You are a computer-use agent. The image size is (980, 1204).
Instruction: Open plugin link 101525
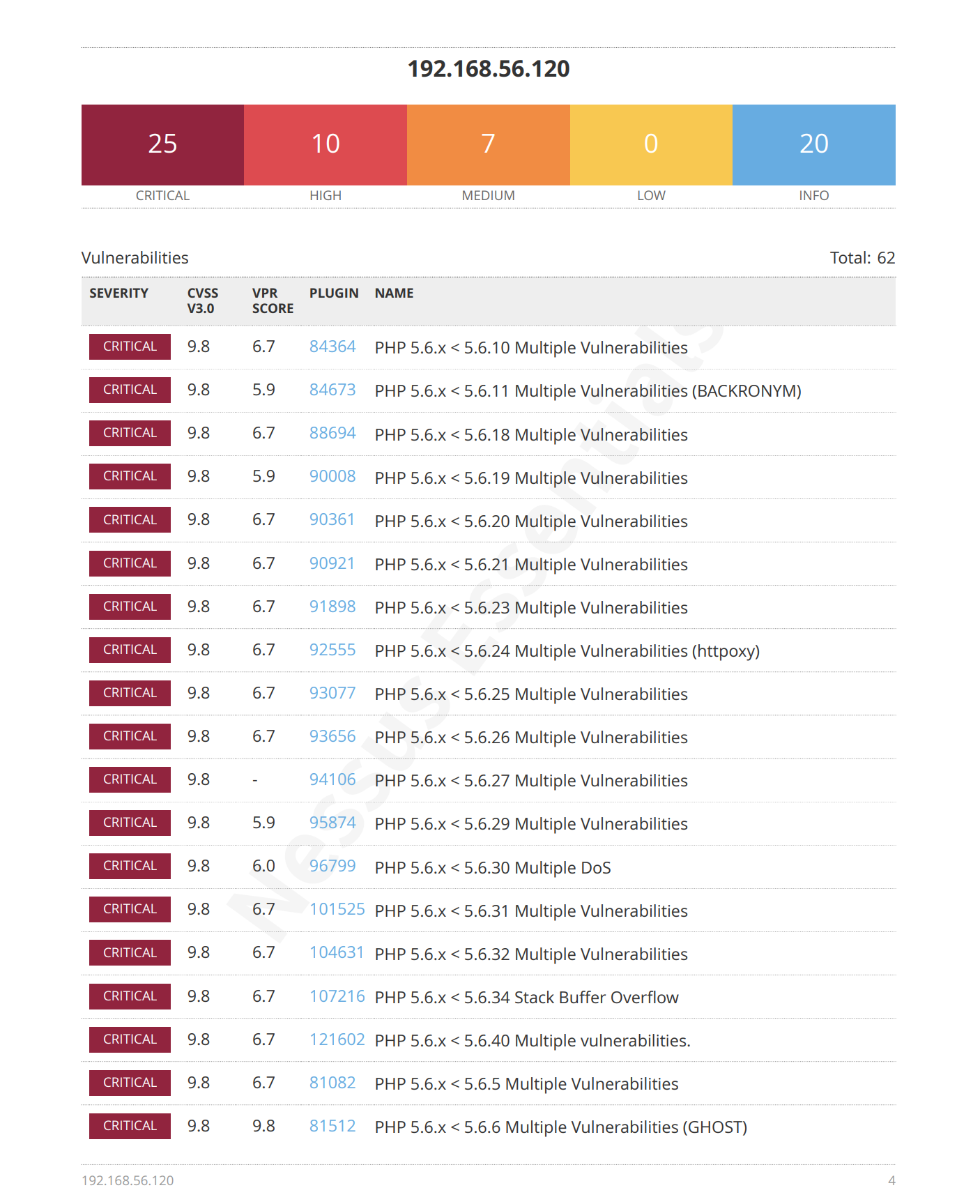337,909
